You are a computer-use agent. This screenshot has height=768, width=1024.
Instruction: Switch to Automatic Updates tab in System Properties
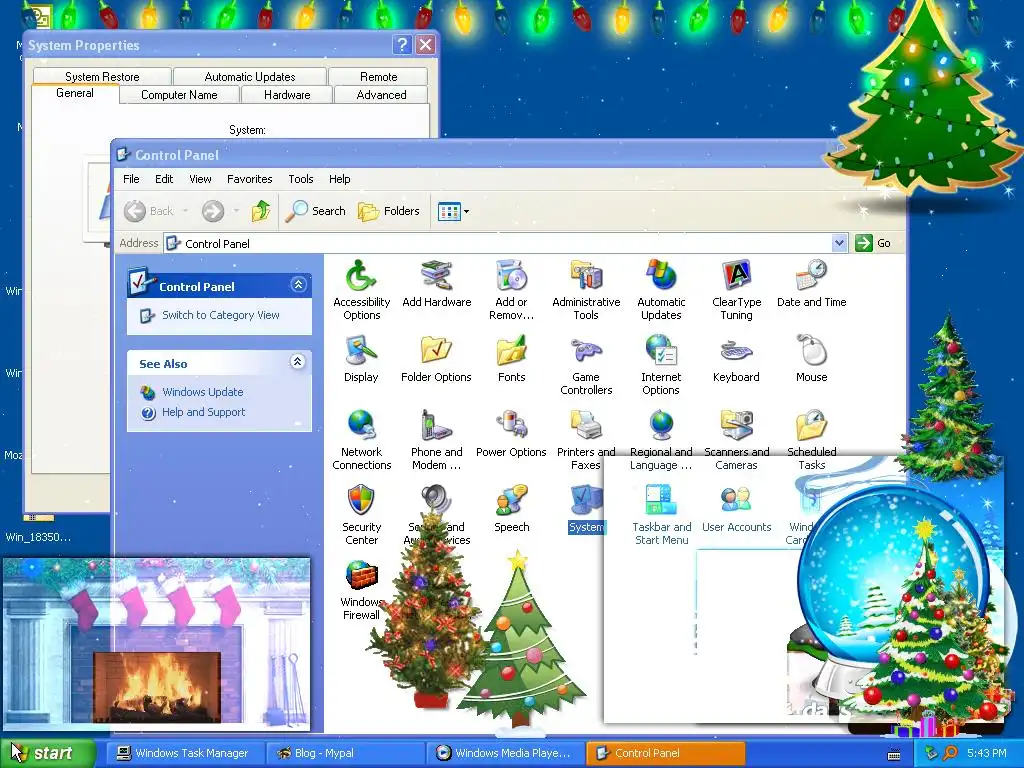249,76
